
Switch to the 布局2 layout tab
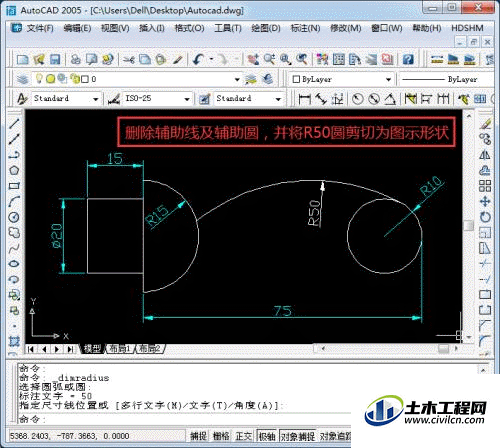pyautogui.click(x=150, y=349)
